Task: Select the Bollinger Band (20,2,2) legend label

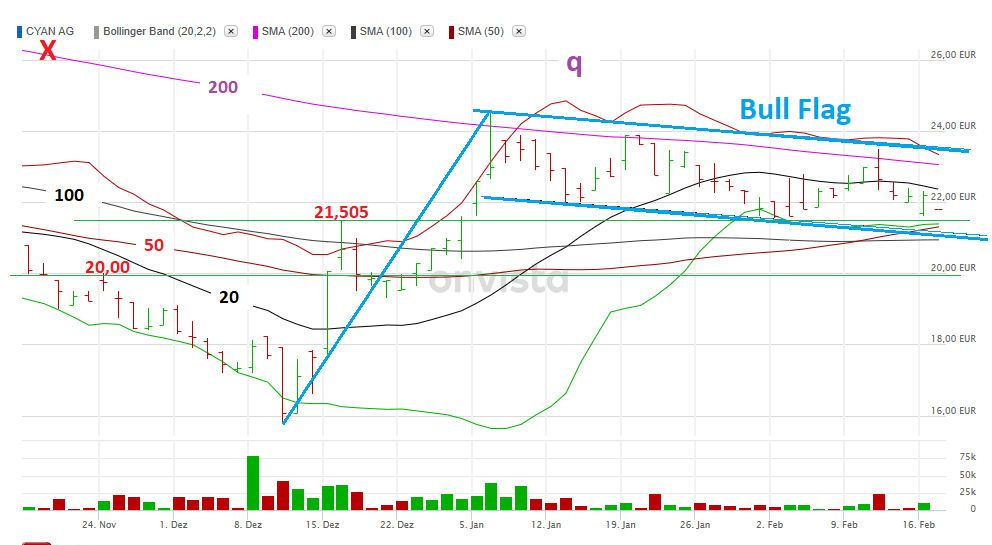Action: point(159,31)
